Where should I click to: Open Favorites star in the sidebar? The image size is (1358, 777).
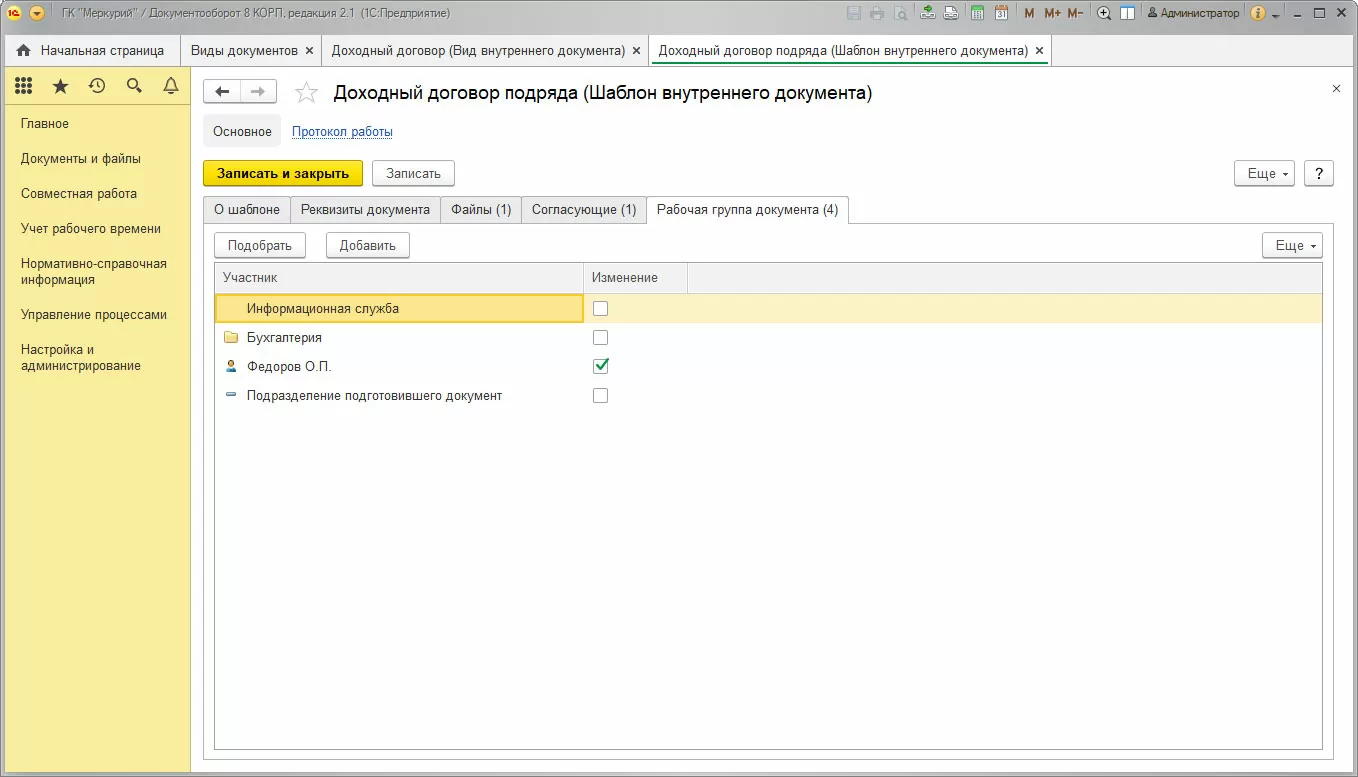click(60, 87)
